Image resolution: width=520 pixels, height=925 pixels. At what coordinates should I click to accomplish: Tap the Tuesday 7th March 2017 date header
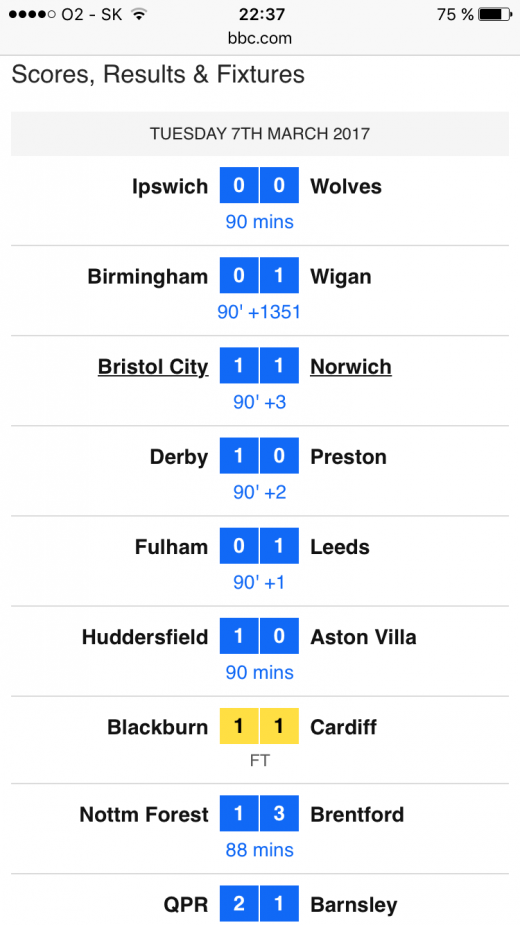click(260, 133)
